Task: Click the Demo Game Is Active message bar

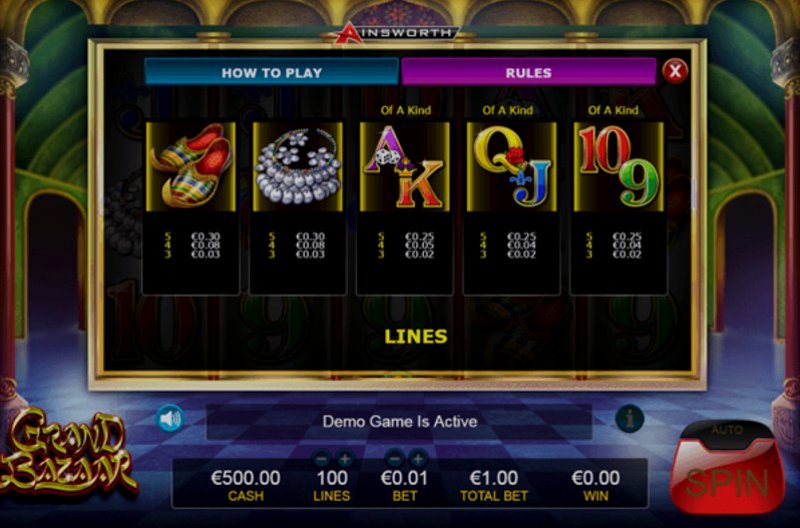Action: tap(399, 421)
